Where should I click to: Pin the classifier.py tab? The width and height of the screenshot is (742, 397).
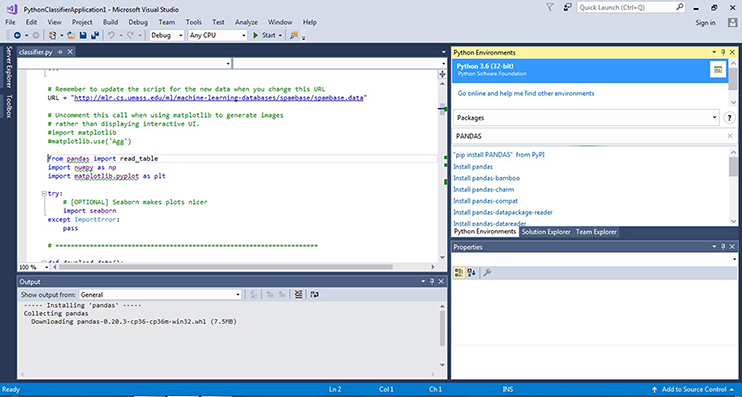(x=60, y=52)
